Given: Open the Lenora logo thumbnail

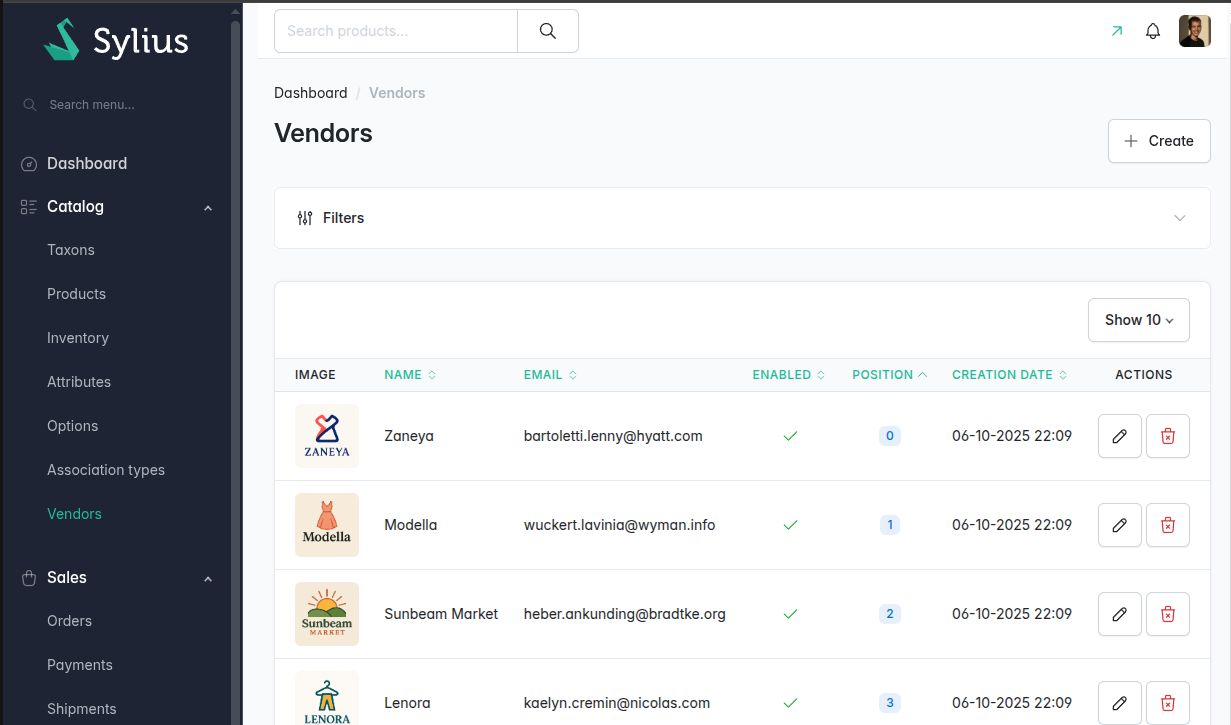Looking at the screenshot, I should click(327, 698).
